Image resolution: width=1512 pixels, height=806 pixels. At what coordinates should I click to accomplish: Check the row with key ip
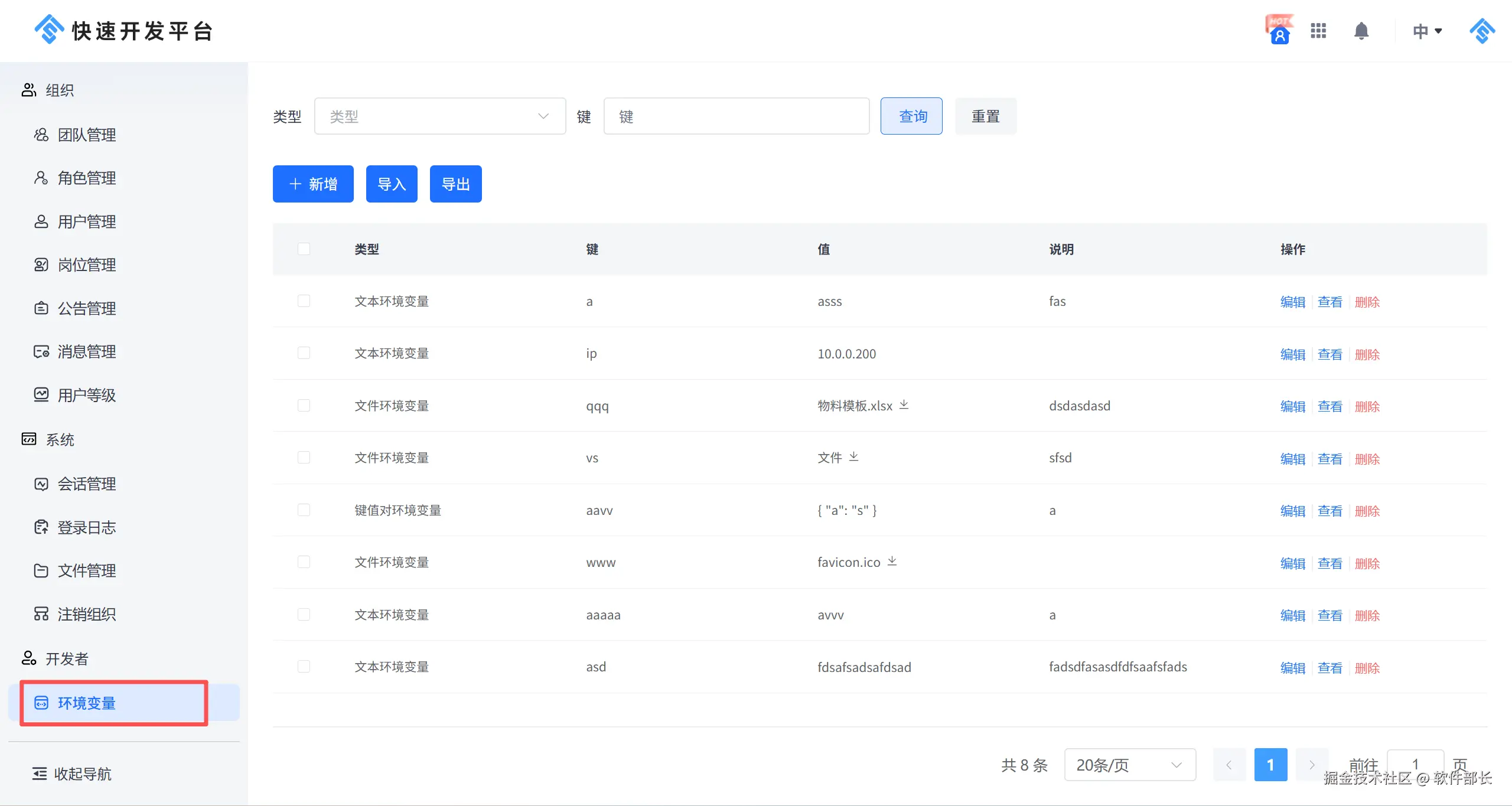click(x=304, y=353)
